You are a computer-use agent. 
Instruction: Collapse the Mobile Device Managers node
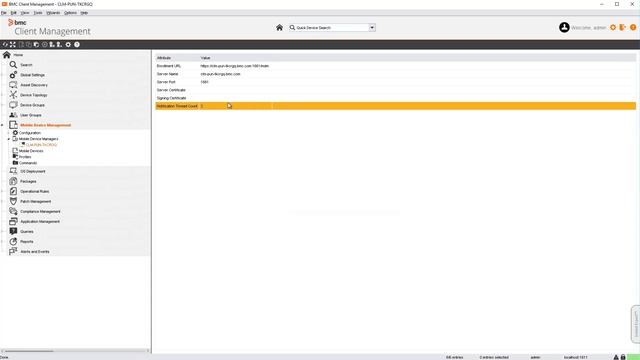(x=9, y=139)
